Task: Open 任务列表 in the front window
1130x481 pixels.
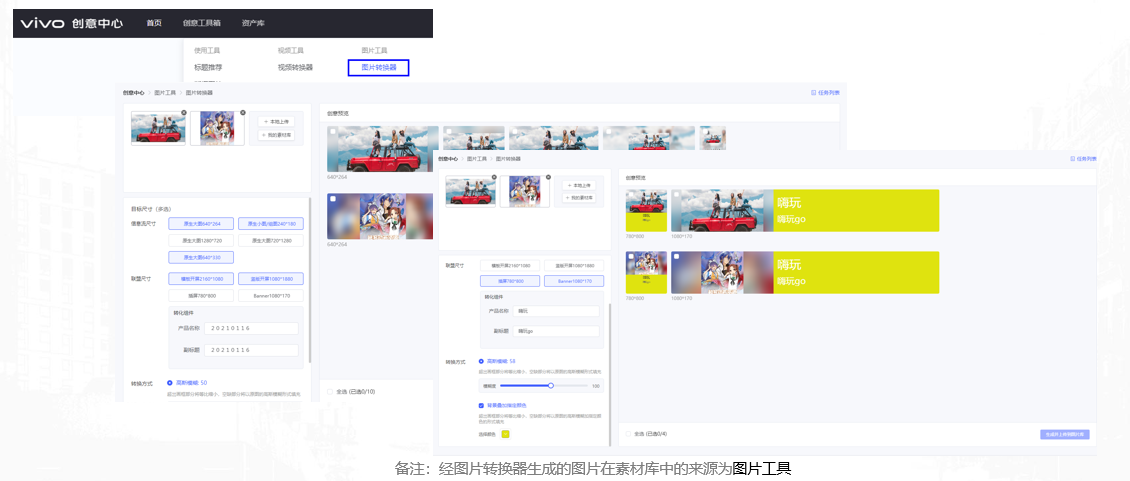Action: pyautogui.click(x=1084, y=159)
